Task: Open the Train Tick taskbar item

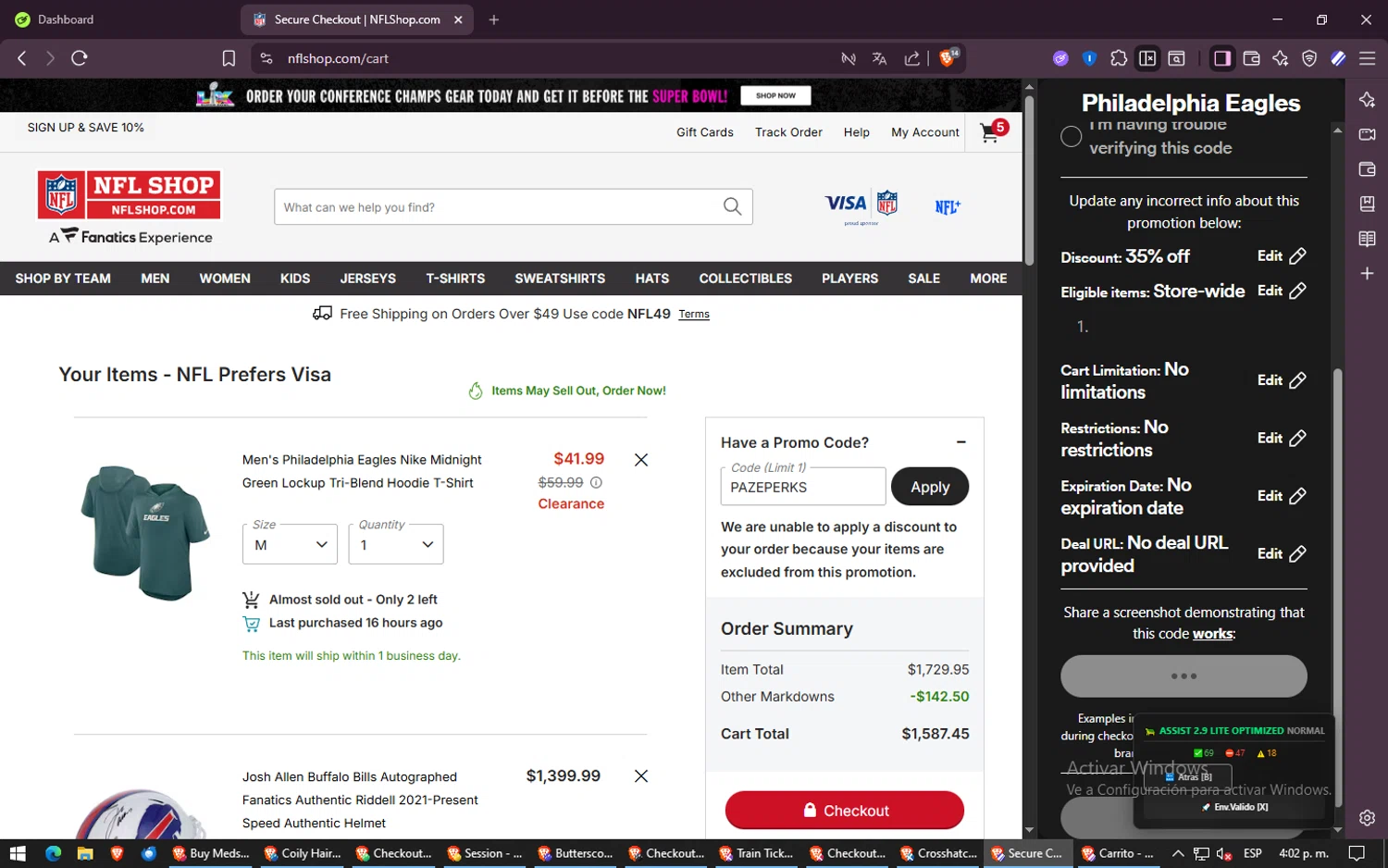Action: [x=757, y=853]
